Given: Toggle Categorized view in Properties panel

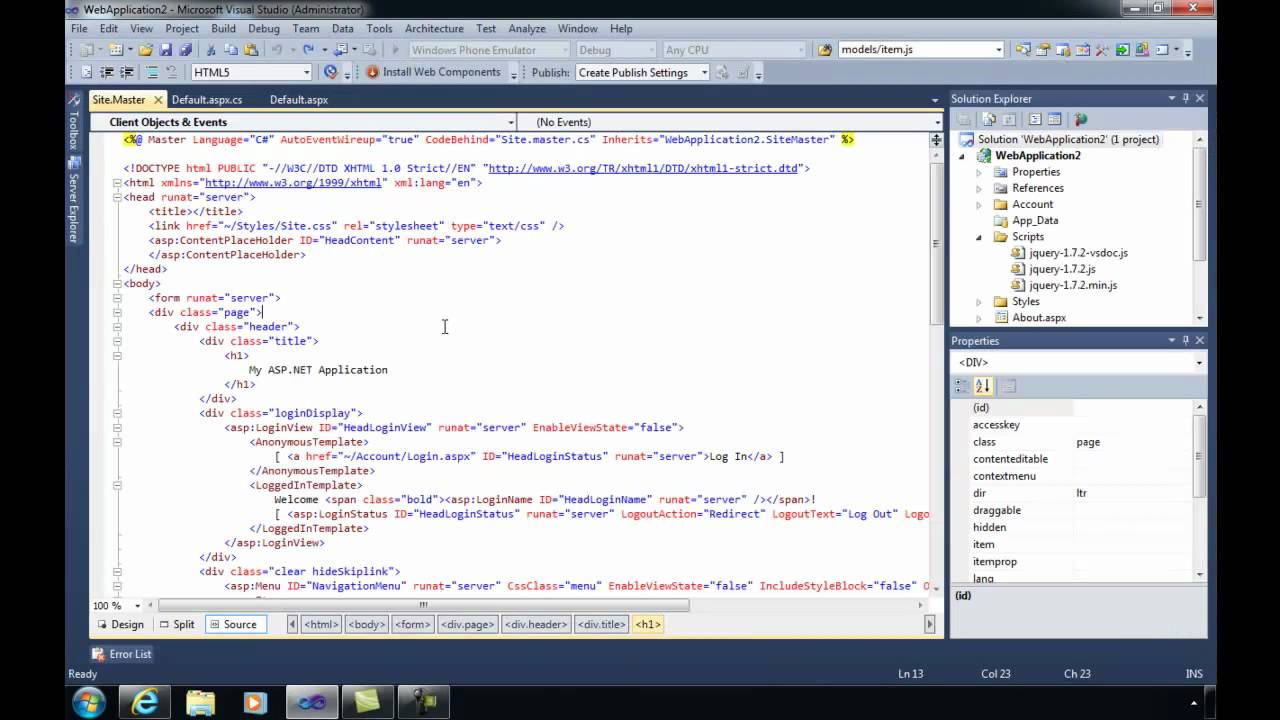Looking at the screenshot, I should (963, 386).
